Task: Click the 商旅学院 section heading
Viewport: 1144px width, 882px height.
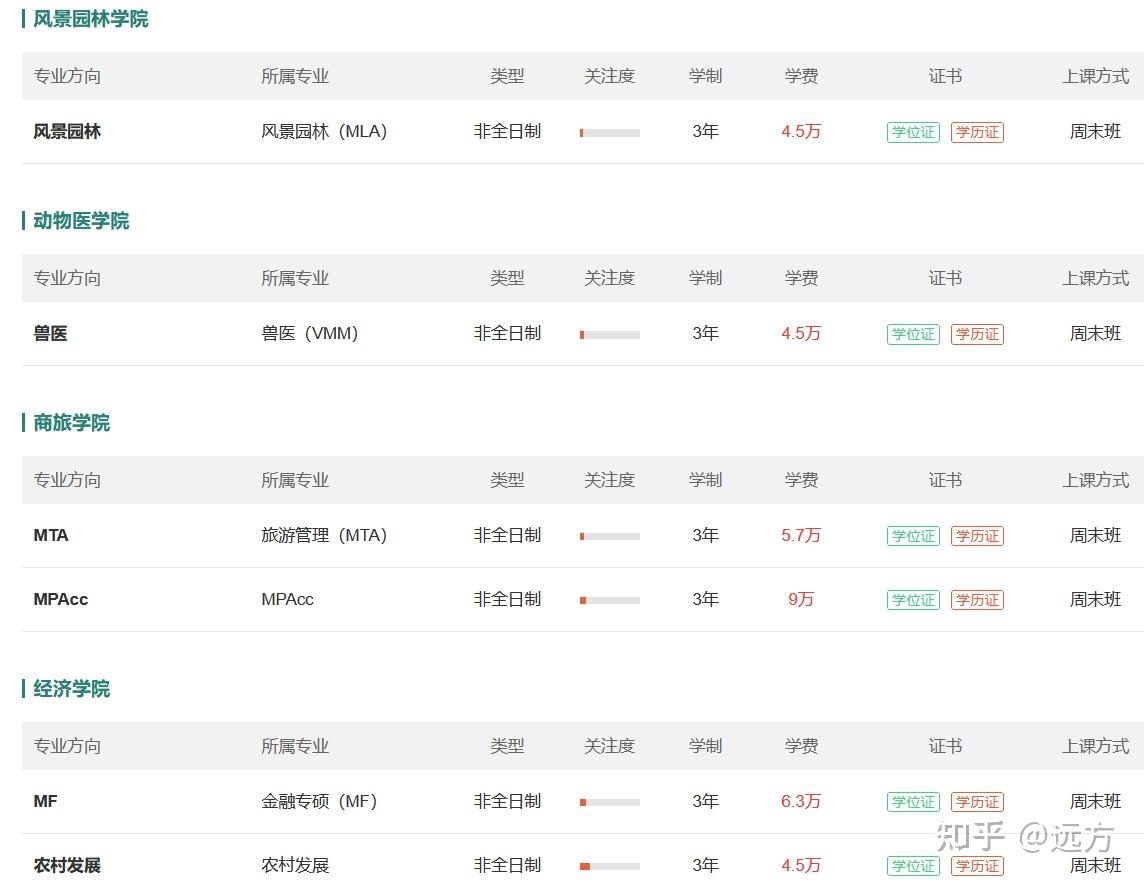Action: [72, 422]
